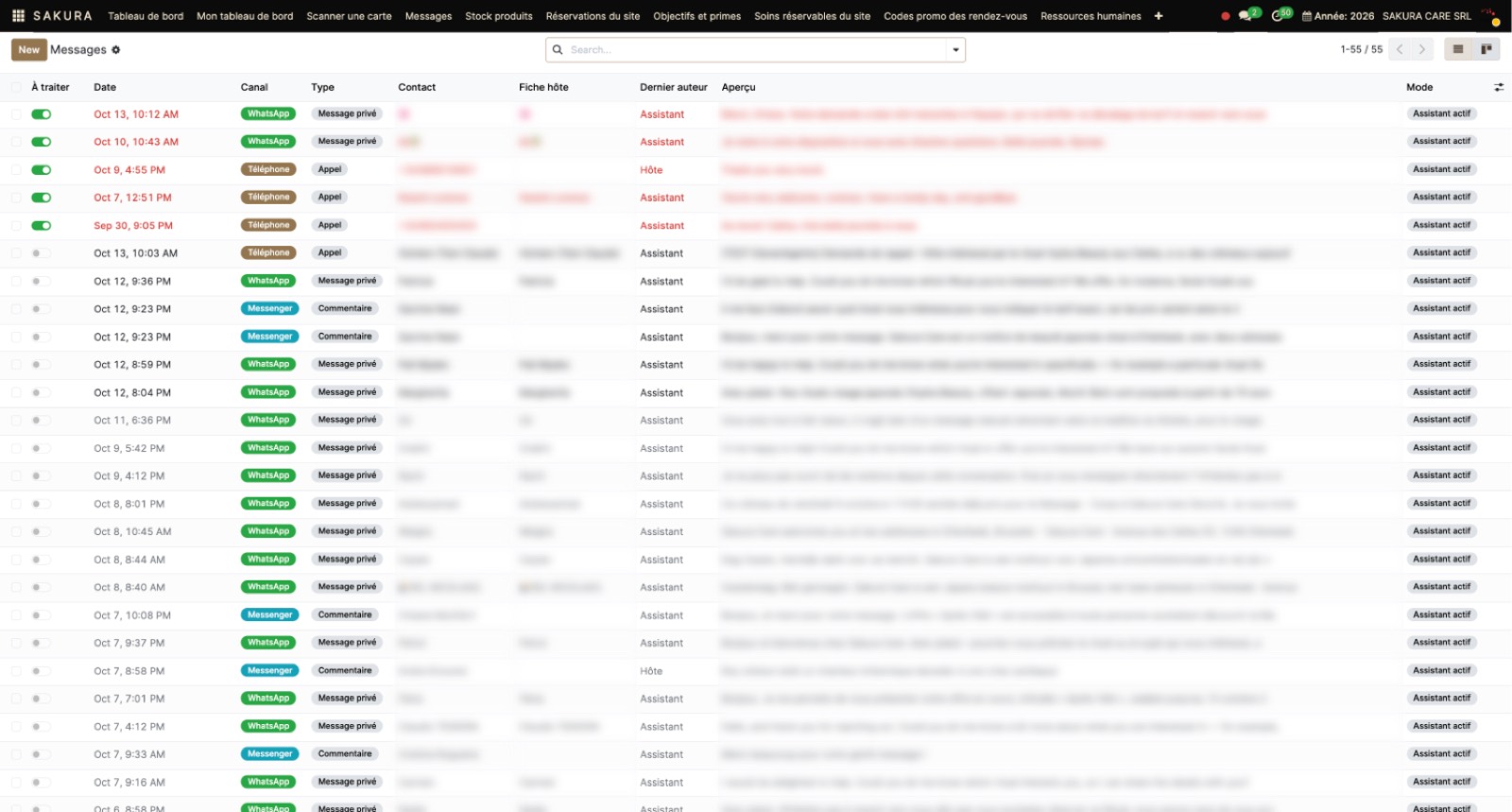Click the calendar icon next to Année: 2026

(1307, 16)
